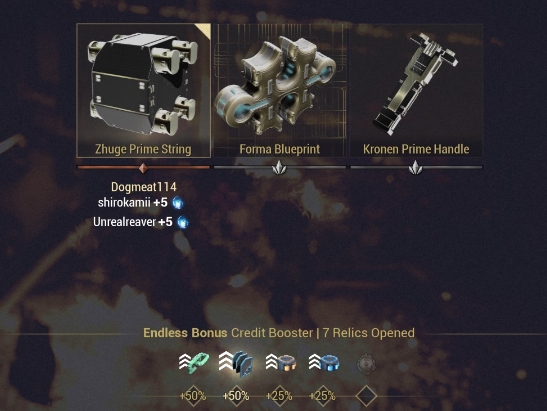Click silver rarity emblem under Kronen Prime Handle
Image resolution: width=547 pixels, height=411 pixels.
click(x=415, y=167)
